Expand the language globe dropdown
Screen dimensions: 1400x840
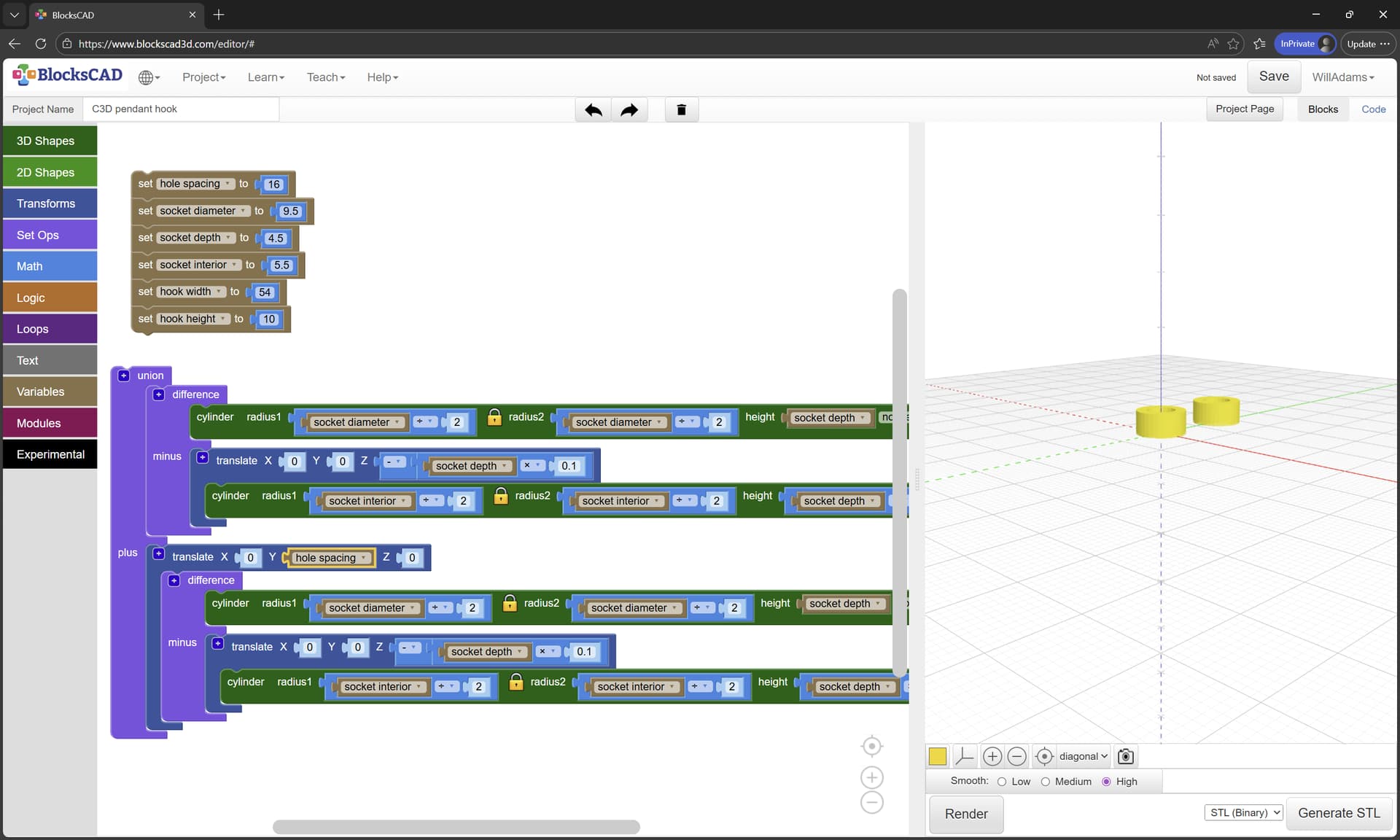point(149,77)
